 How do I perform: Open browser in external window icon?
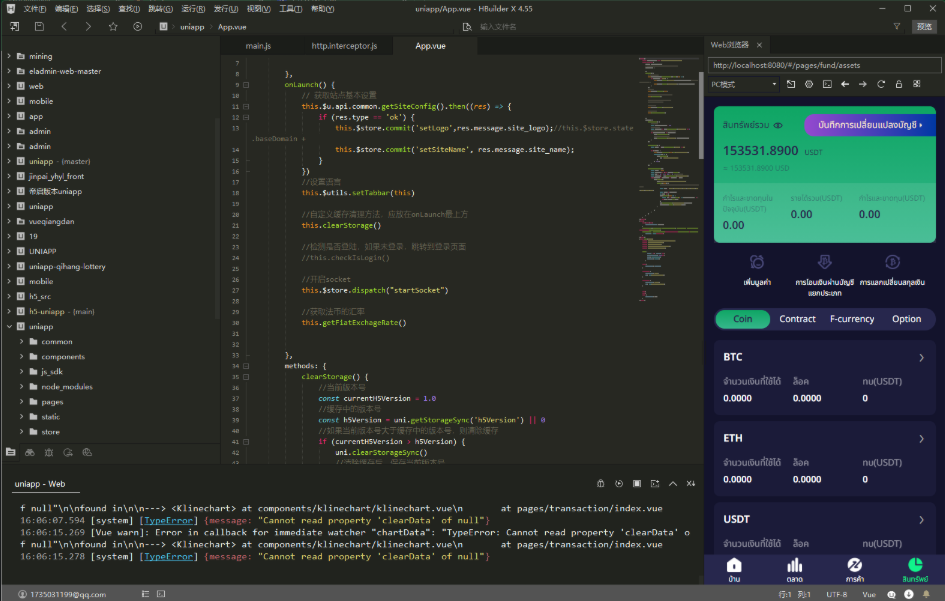click(791, 84)
